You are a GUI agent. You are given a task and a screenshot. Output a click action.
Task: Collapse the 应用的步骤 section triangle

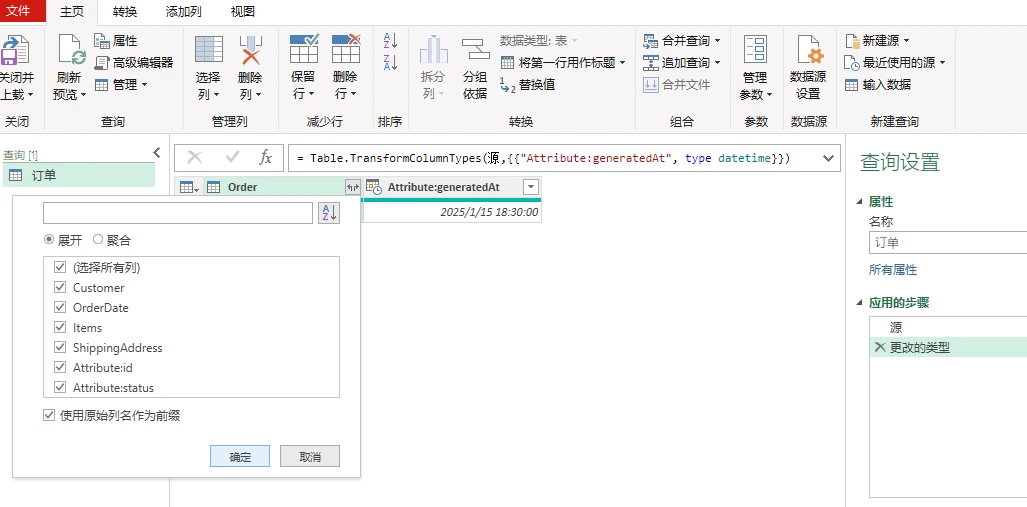(x=861, y=303)
